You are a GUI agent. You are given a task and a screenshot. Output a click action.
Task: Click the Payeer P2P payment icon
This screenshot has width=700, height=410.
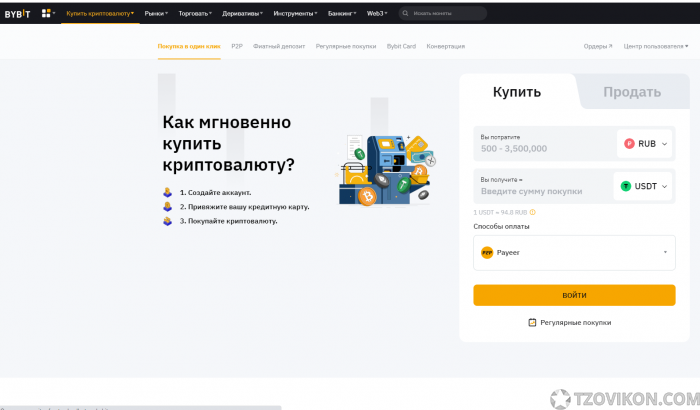point(487,253)
